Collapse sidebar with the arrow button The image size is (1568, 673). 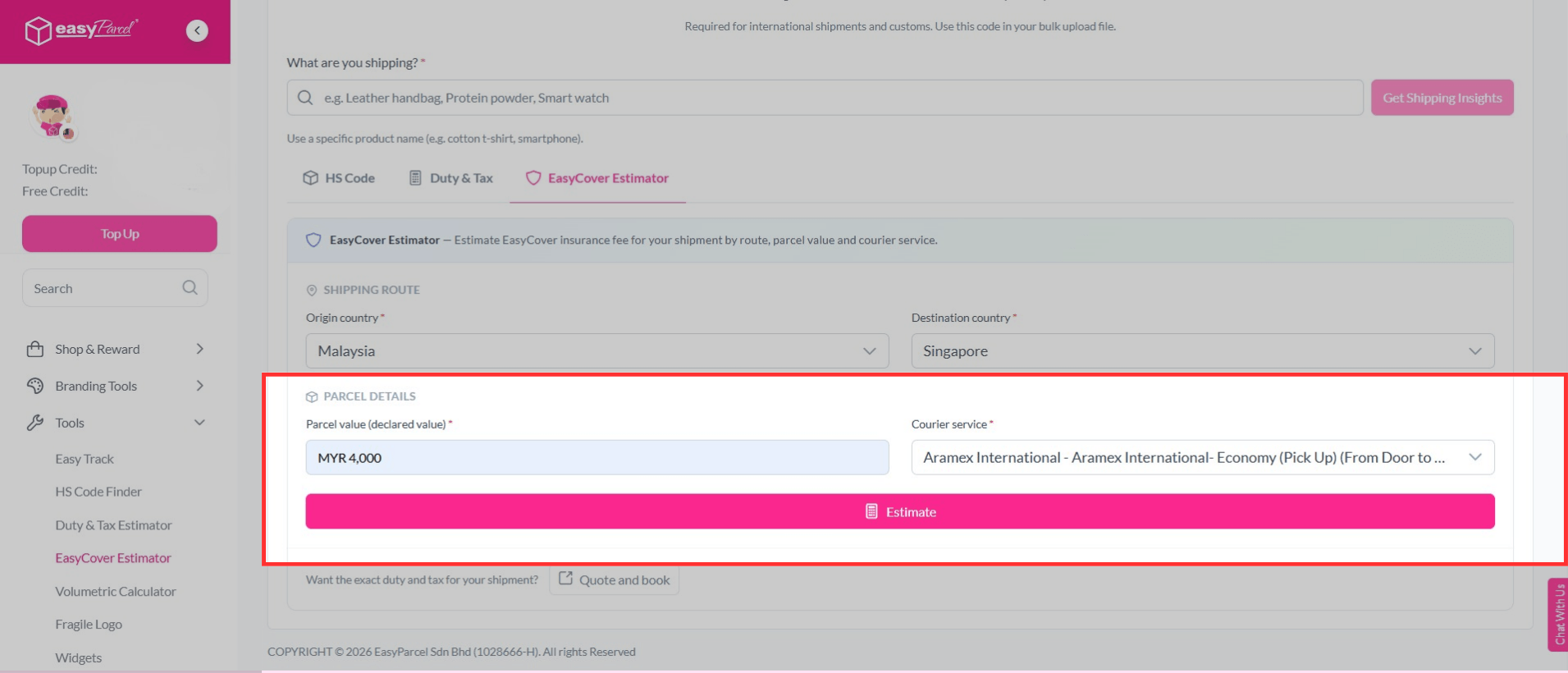(x=197, y=30)
